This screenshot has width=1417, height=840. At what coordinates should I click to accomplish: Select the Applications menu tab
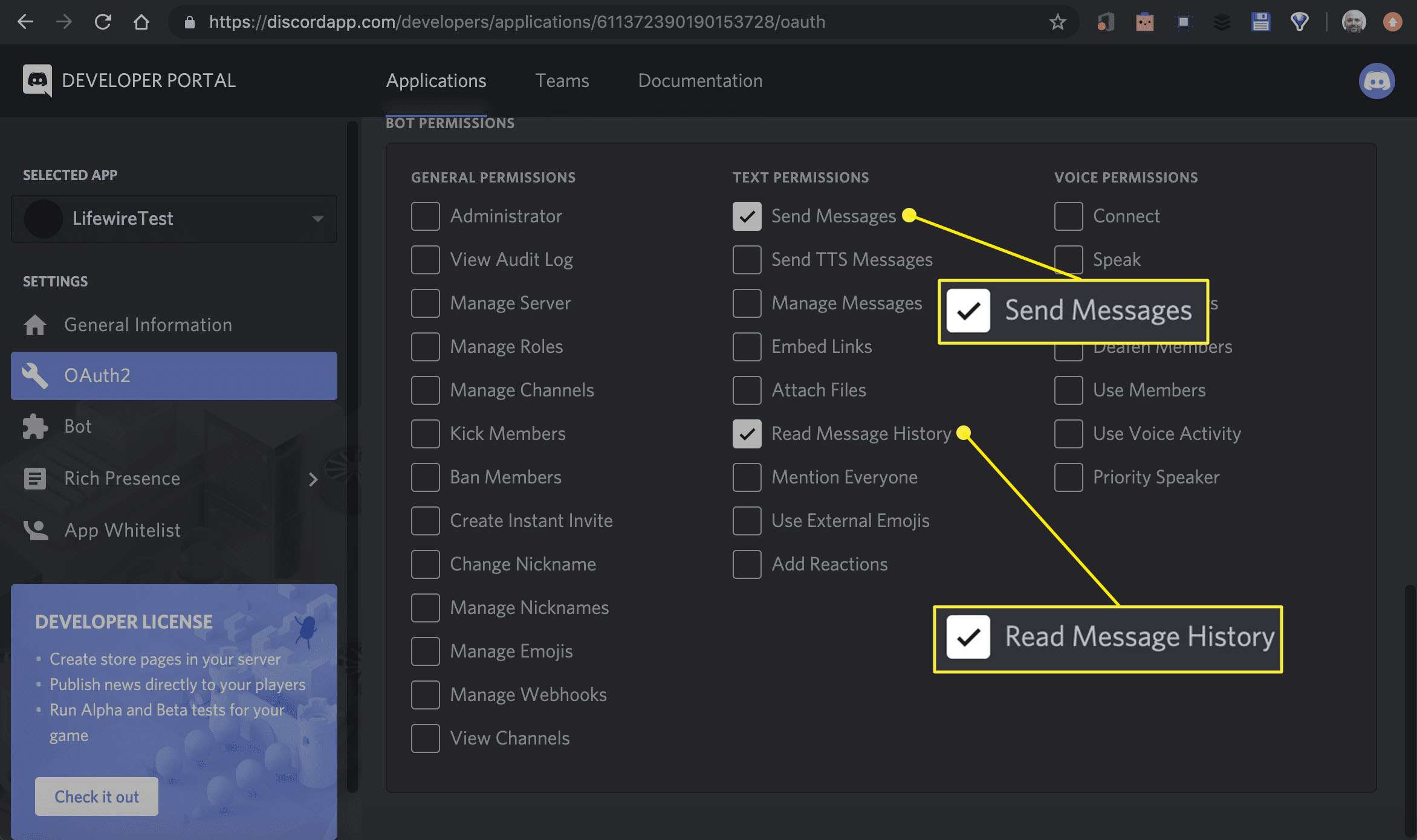(x=436, y=81)
